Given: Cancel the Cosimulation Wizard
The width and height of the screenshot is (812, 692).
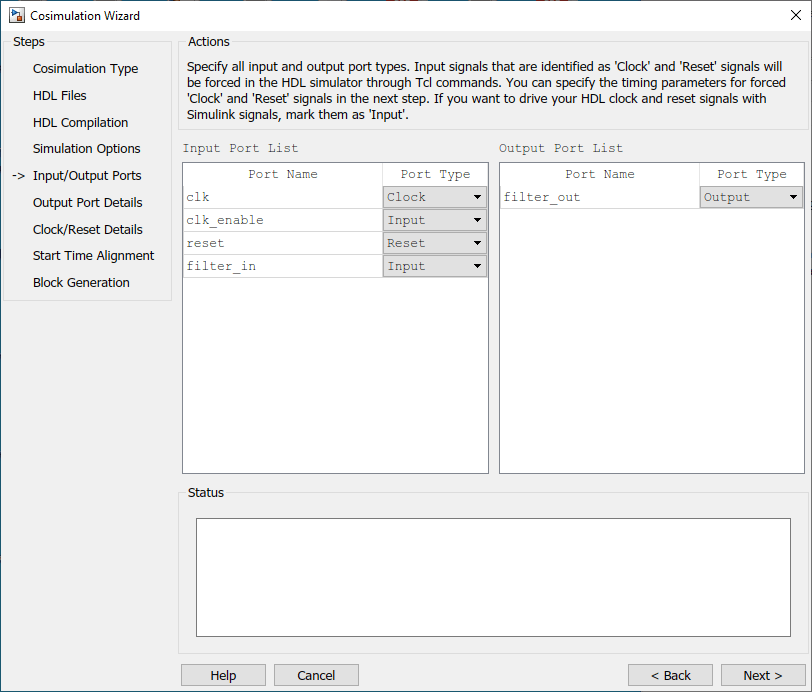Looking at the screenshot, I should click(316, 675).
